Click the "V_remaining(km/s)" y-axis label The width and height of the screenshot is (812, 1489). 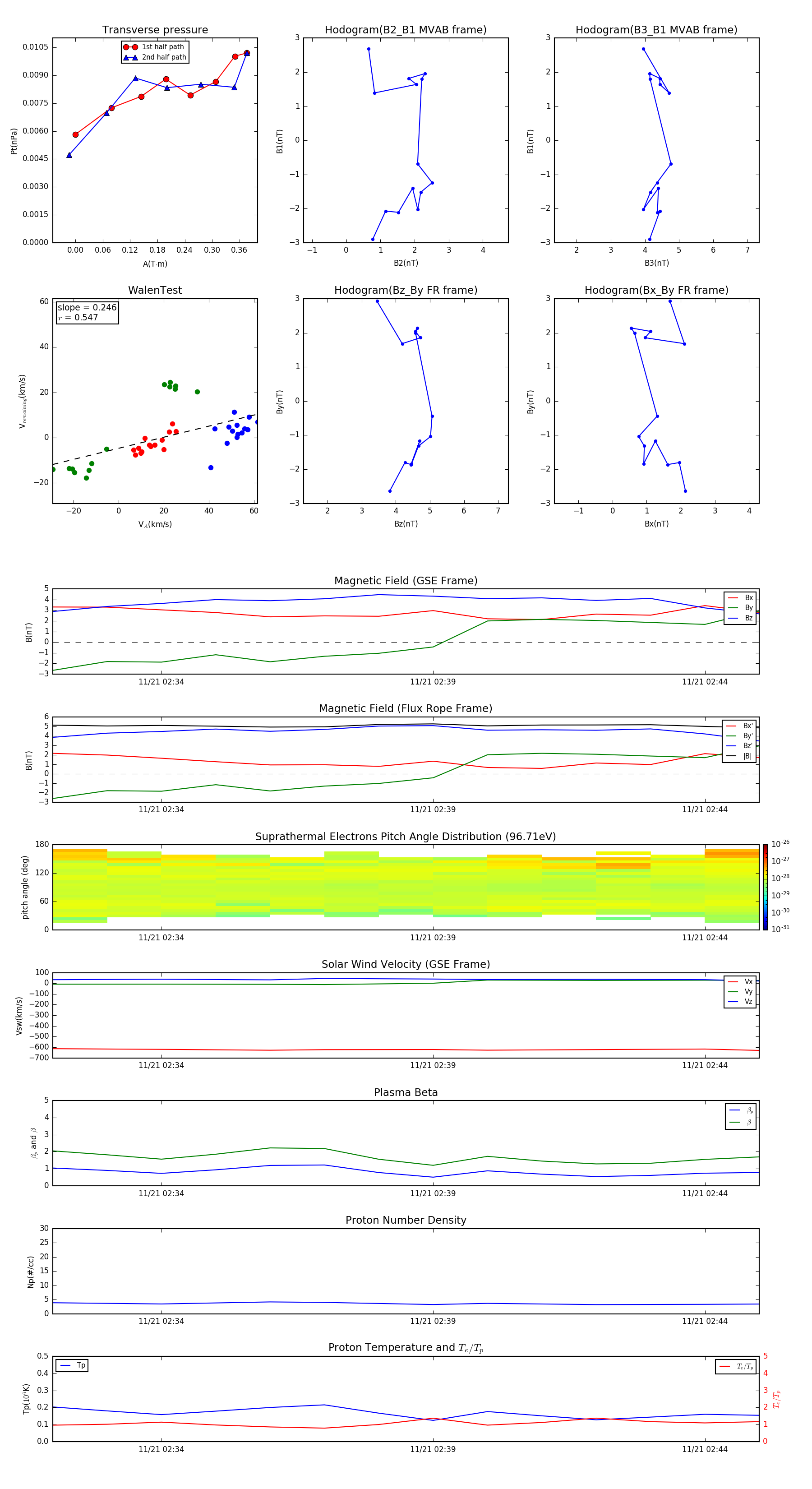click(x=23, y=401)
